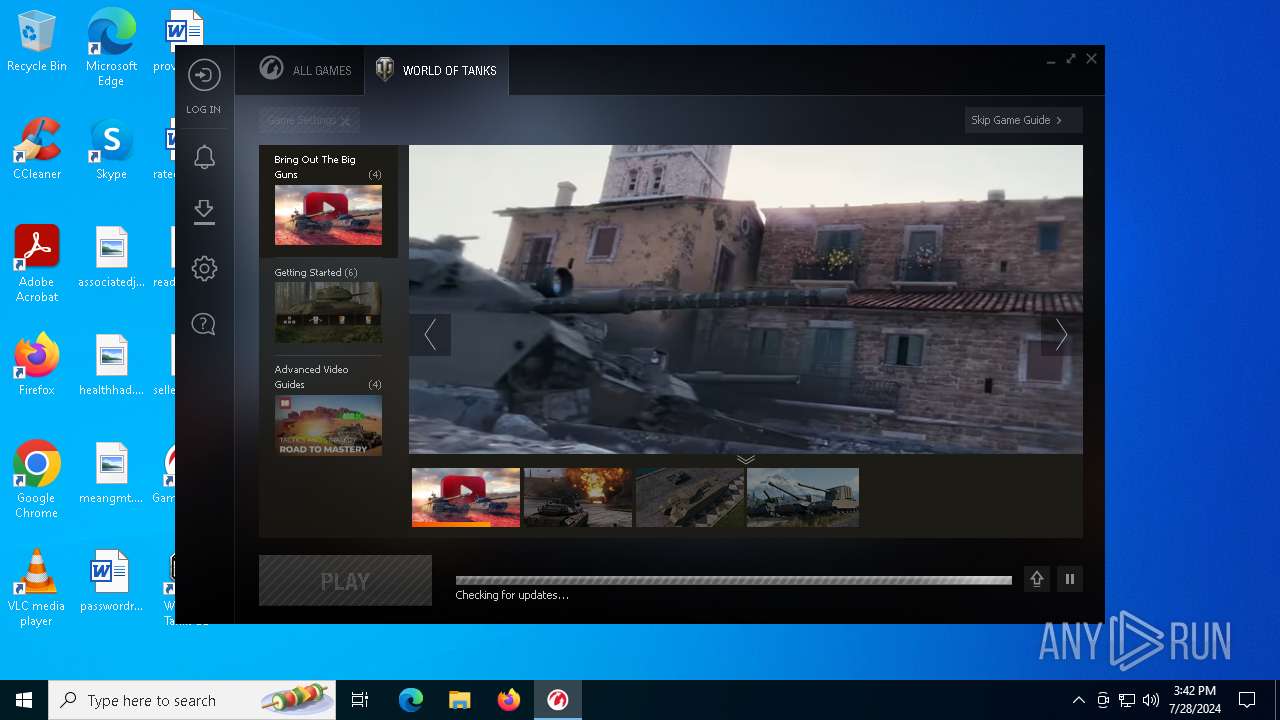Open the taskbar clock and date

point(1195,700)
